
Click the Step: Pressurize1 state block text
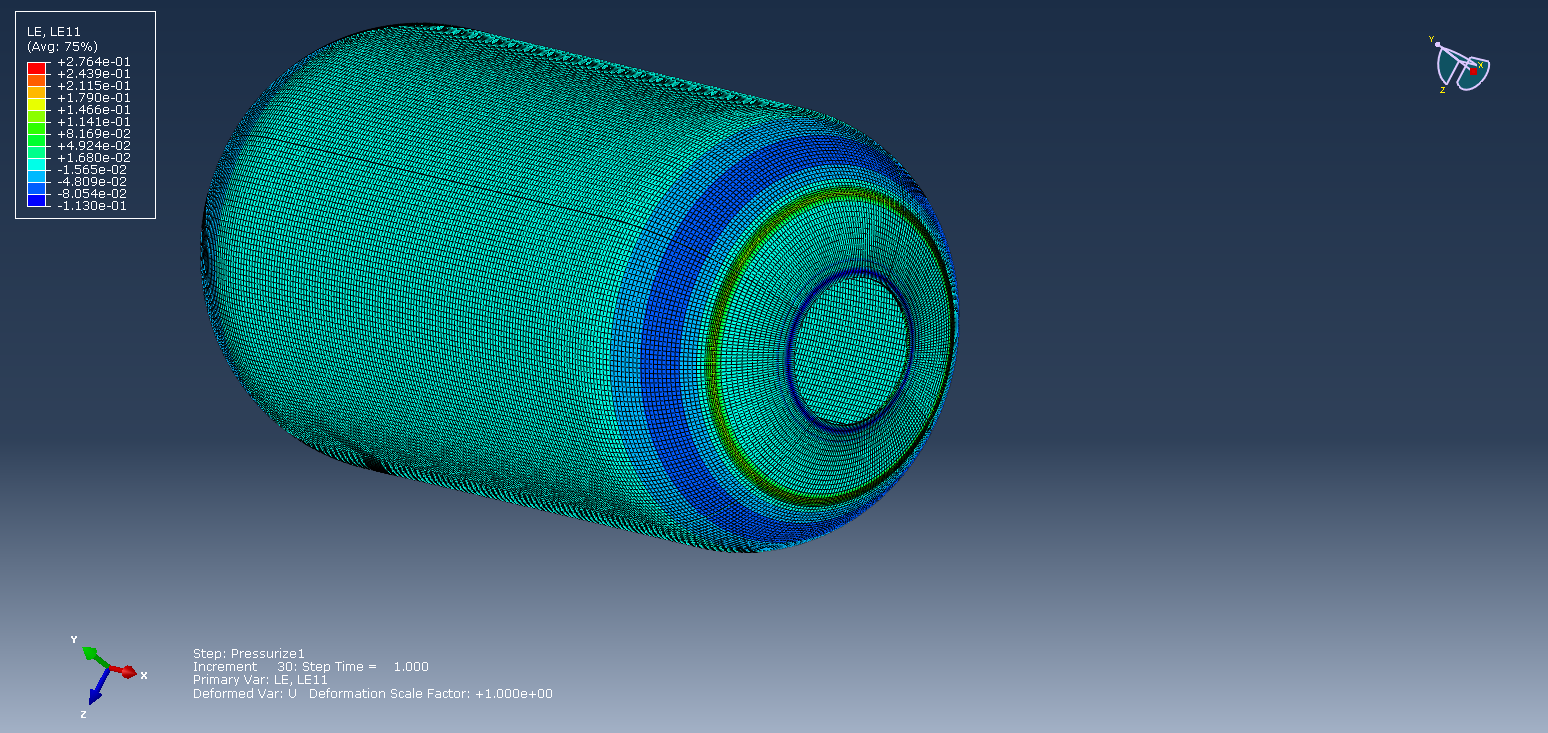pos(250,653)
